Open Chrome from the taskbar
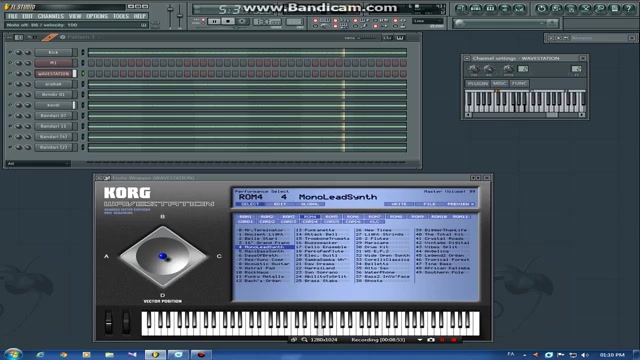640x360 pixels. click(63, 355)
